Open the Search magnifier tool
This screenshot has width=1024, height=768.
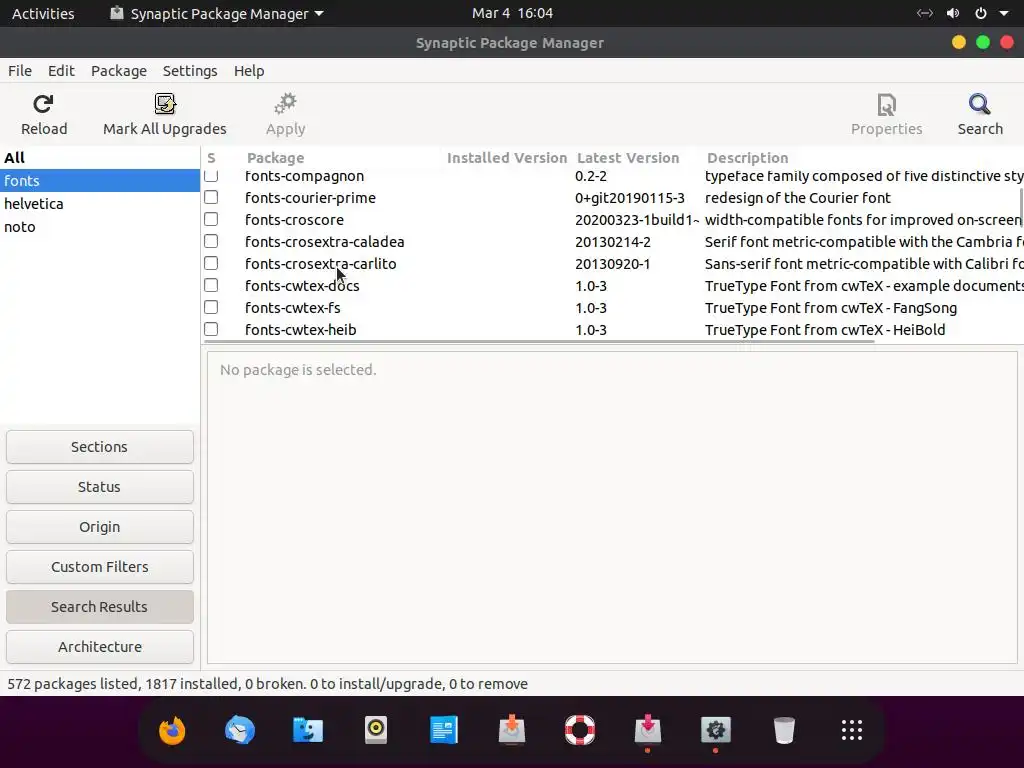[980, 104]
